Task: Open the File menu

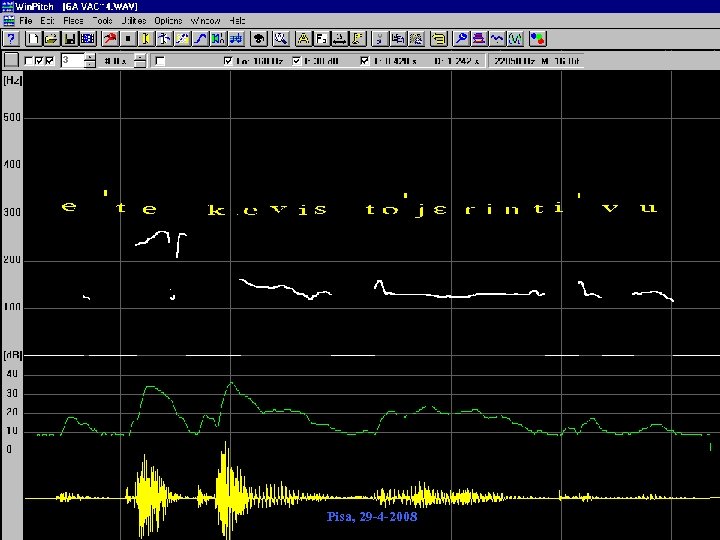Action: pos(26,21)
